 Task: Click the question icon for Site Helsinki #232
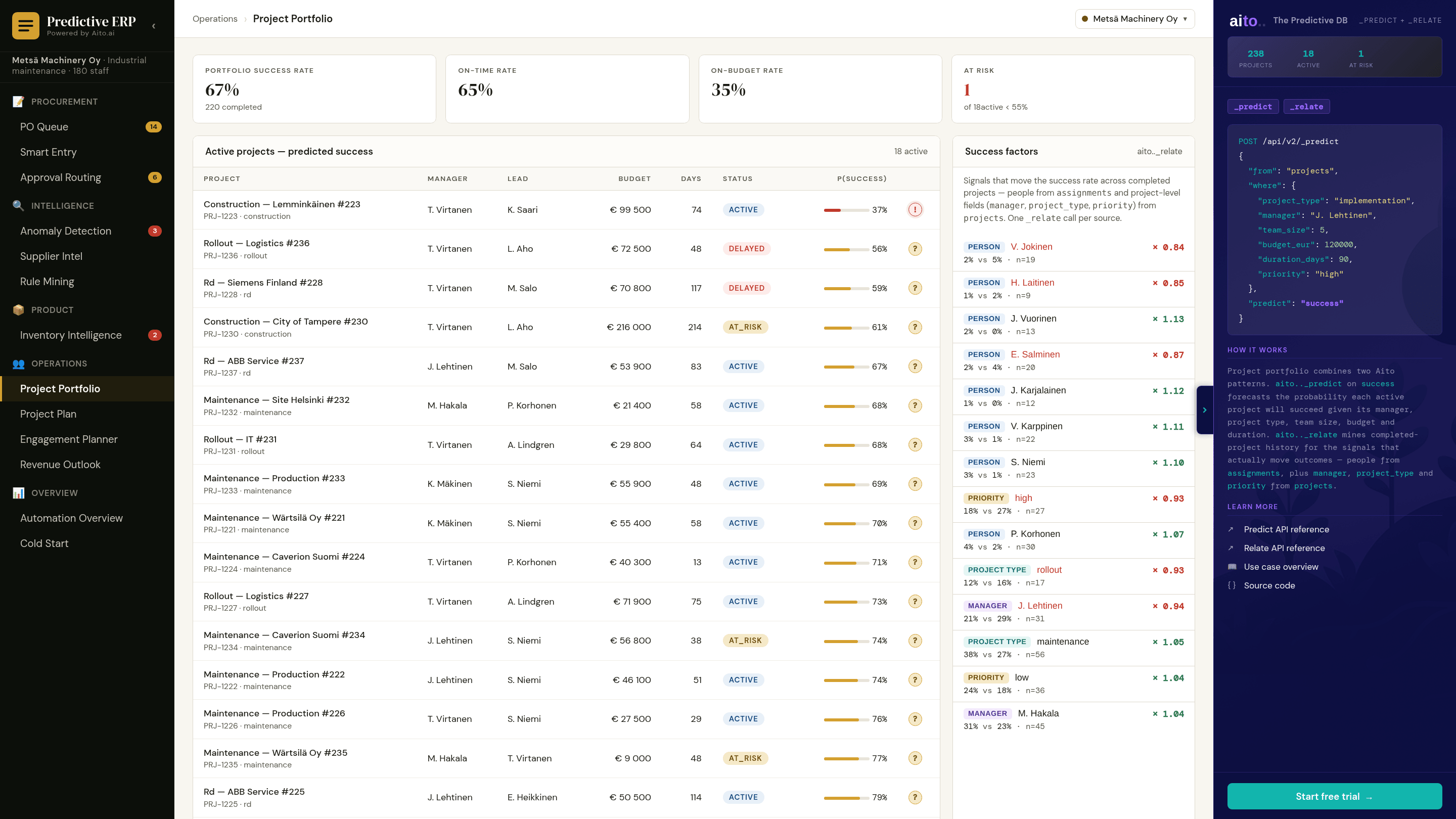pos(915,406)
